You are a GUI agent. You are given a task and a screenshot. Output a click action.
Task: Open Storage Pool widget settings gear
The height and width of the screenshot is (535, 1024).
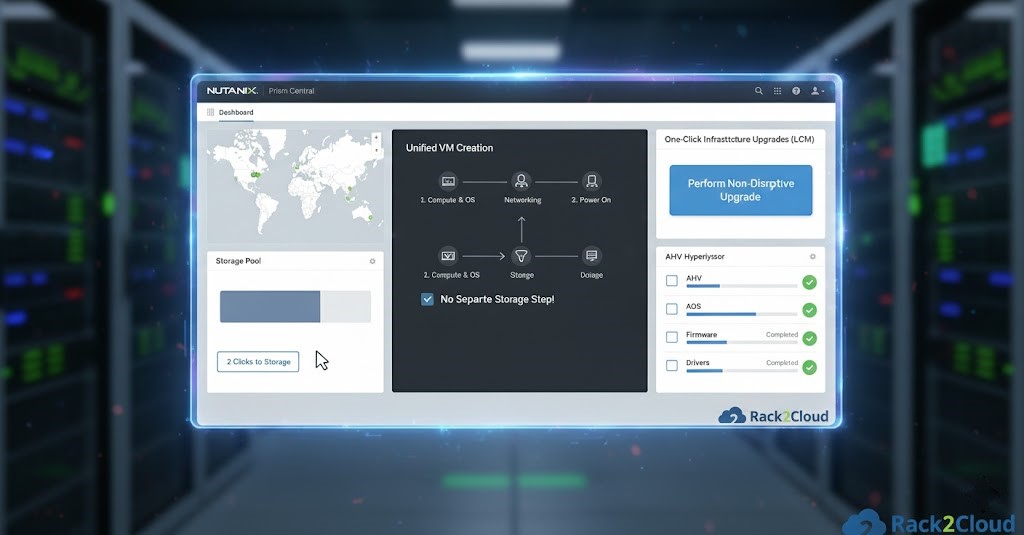pyautogui.click(x=372, y=261)
